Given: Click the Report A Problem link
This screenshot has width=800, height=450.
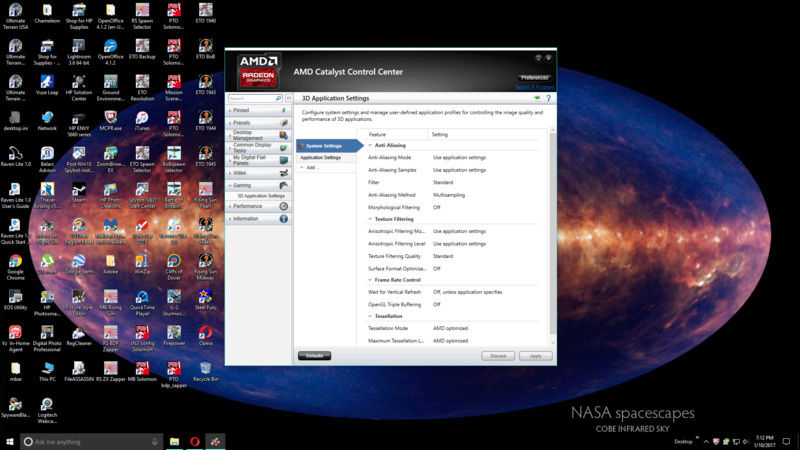Looking at the screenshot, I should 534,87.
